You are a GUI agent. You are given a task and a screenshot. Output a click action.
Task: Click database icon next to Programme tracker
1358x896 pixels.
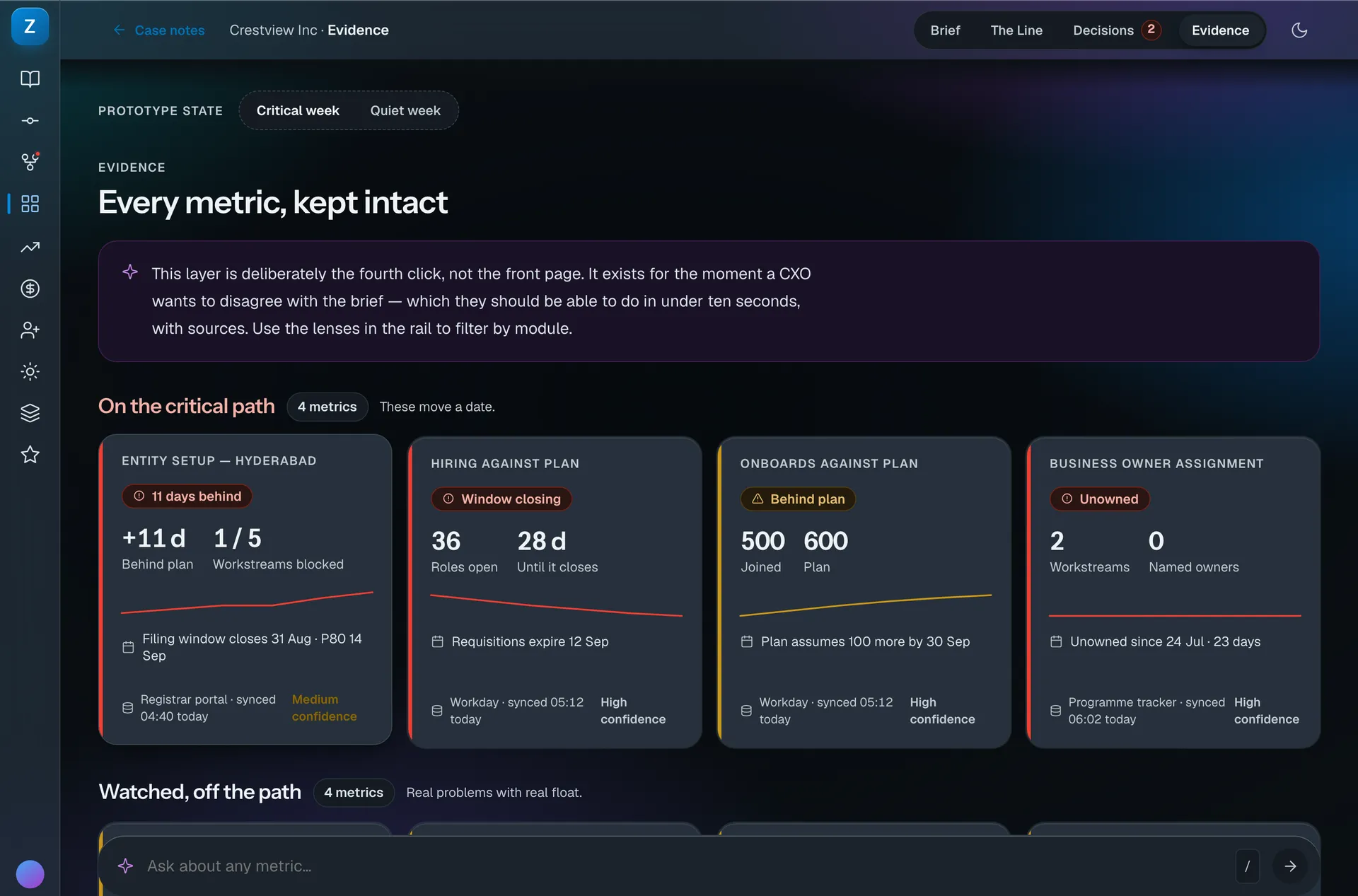point(1055,711)
